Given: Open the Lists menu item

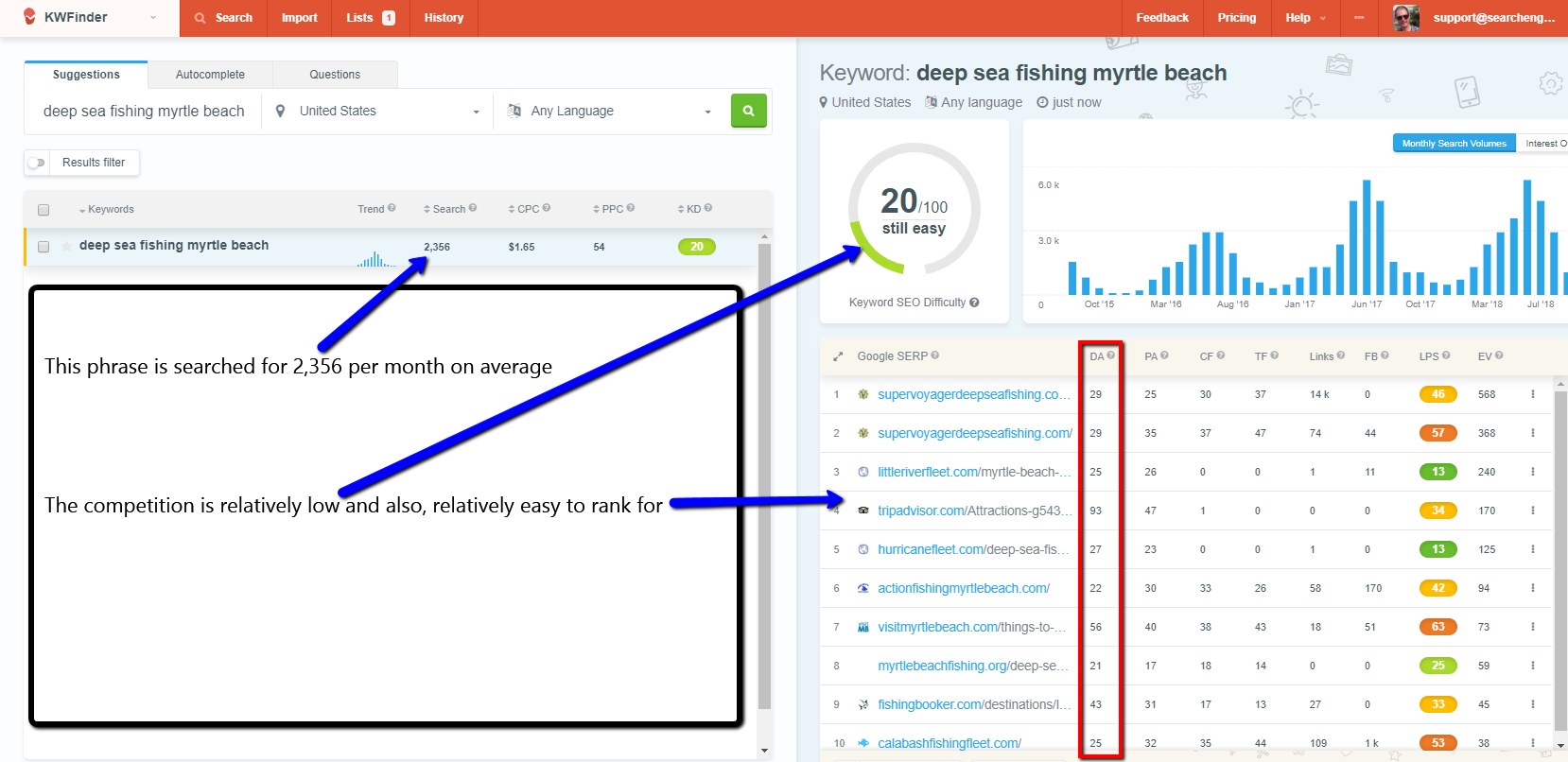Looking at the screenshot, I should pyautogui.click(x=371, y=18).
